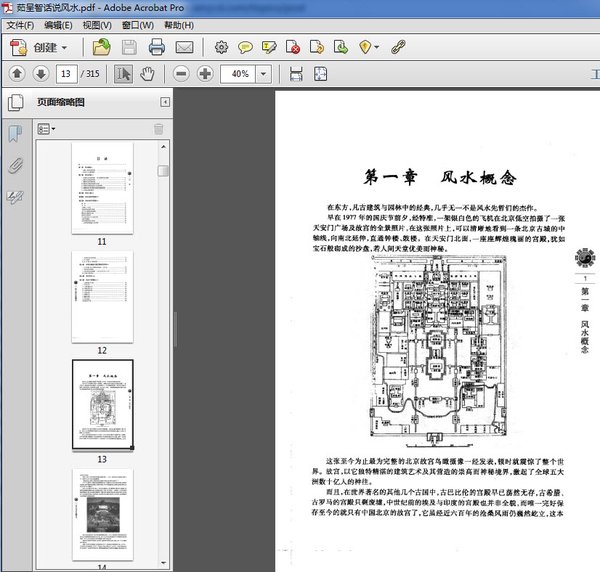Open the 编辑(E) menu
This screenshot has width=600, height=572.
tap(58, 25)
